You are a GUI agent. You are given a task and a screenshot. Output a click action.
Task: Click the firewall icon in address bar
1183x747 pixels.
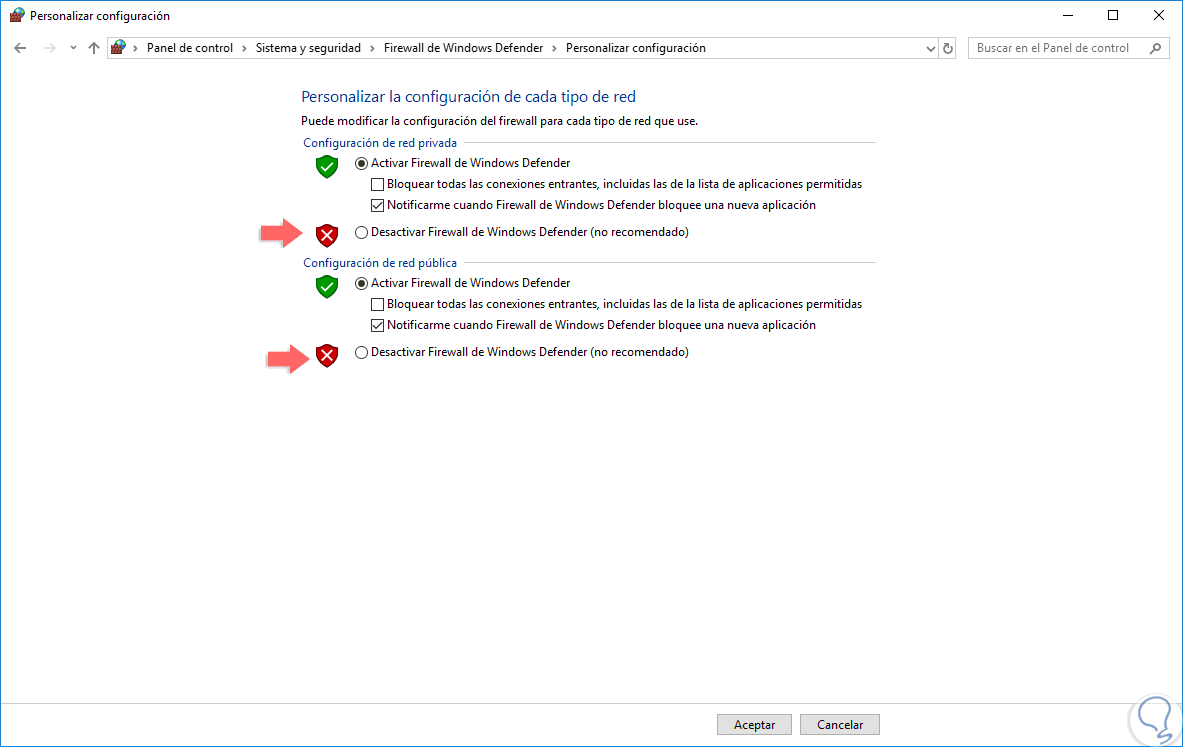pos(118,48)
